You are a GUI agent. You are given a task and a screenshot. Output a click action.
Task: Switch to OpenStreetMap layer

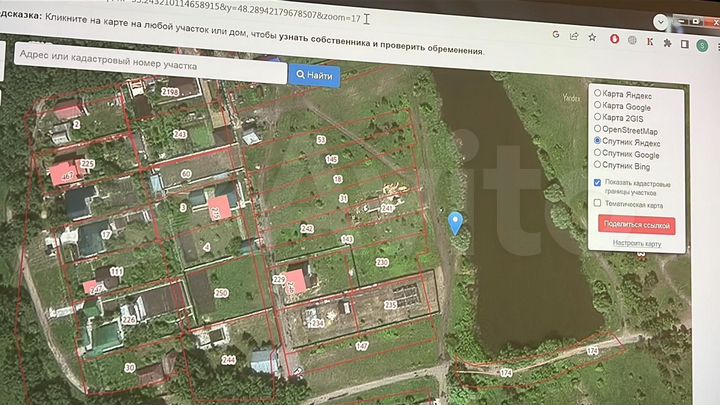tap(598, 129)
